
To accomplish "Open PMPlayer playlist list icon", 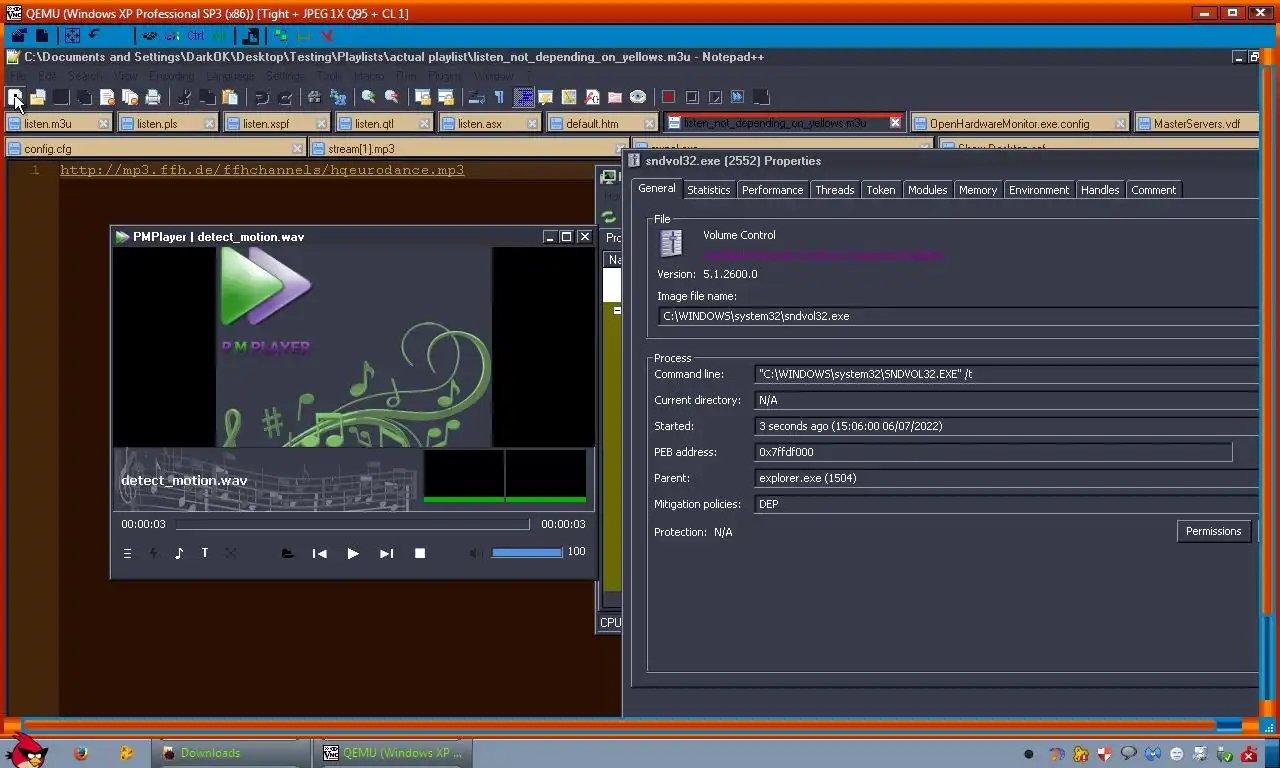I will (x=127, y=553).
